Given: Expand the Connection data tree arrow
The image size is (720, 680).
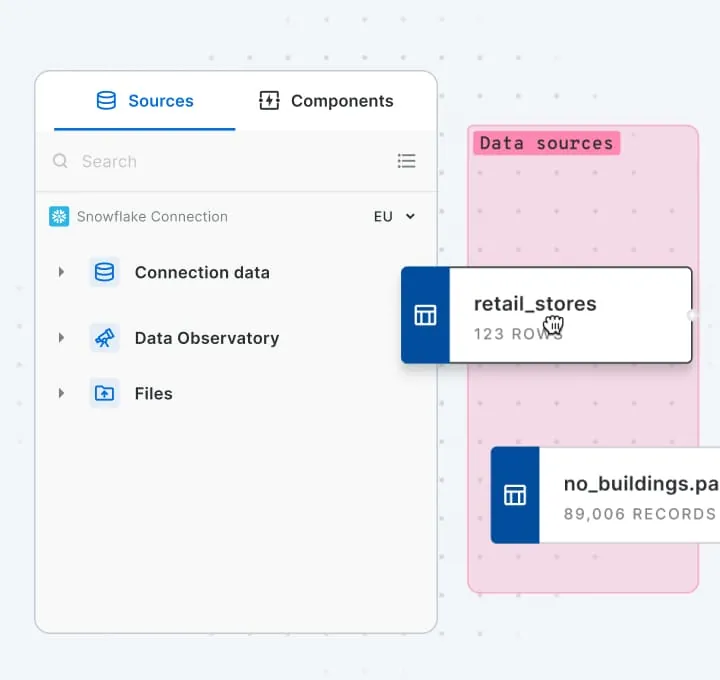Looking at the screenshot, I should click(x=61, y=272).
